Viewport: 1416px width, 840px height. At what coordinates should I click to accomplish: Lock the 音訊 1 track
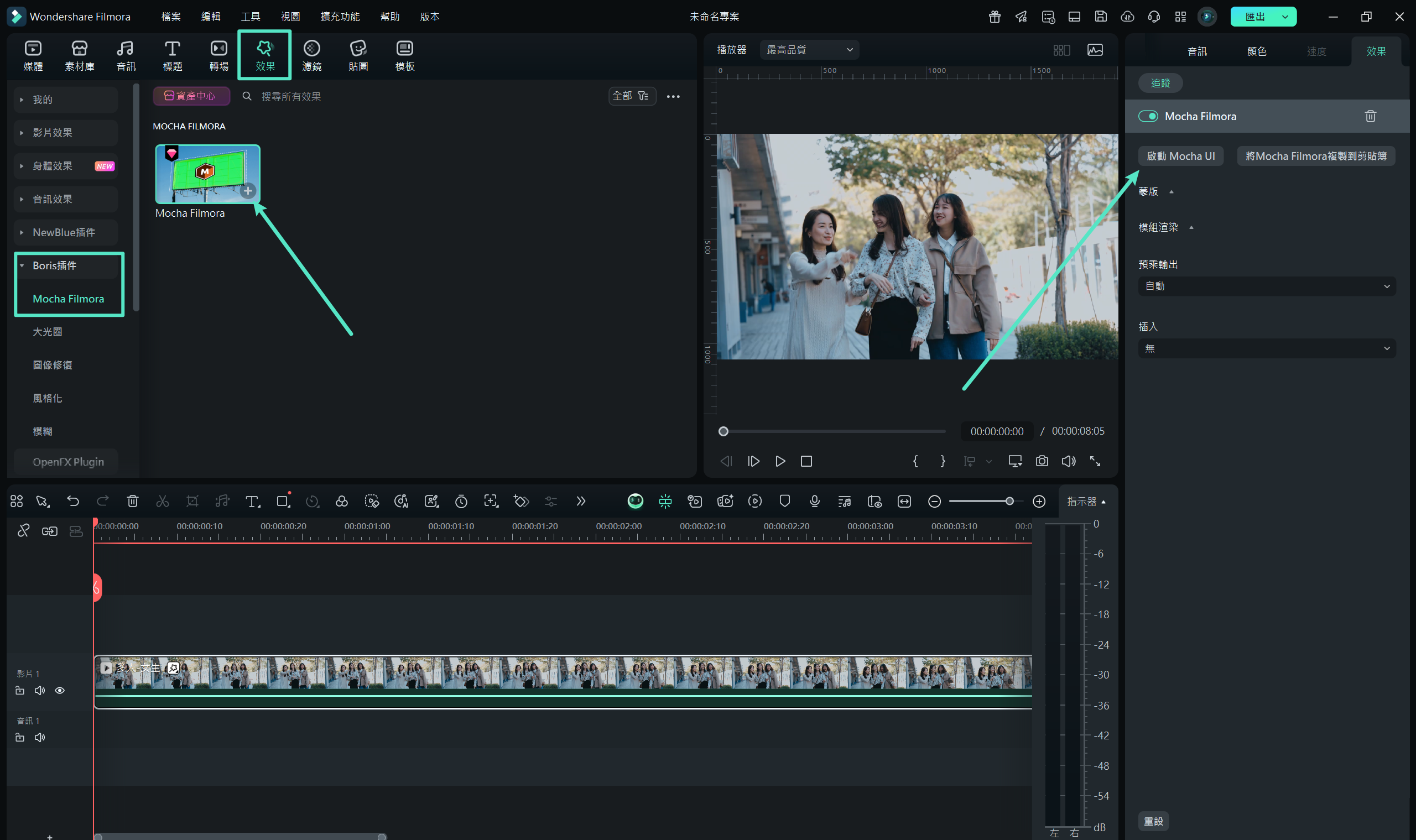[x=20, y=738]
